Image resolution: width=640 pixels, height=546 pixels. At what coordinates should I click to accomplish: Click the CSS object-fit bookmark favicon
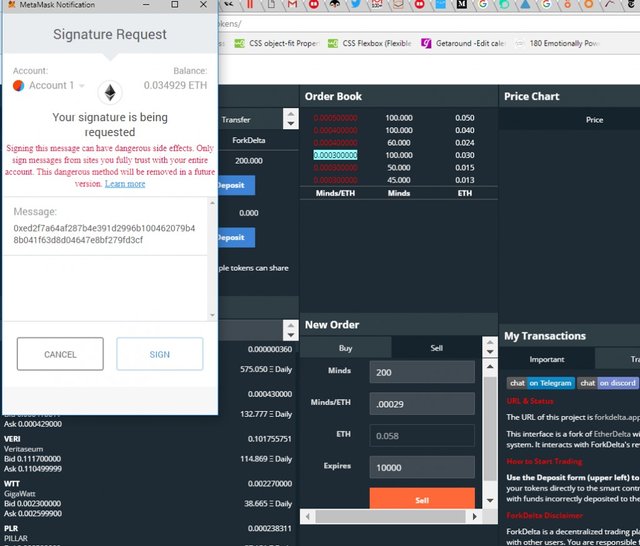click(x=240, y=43)
